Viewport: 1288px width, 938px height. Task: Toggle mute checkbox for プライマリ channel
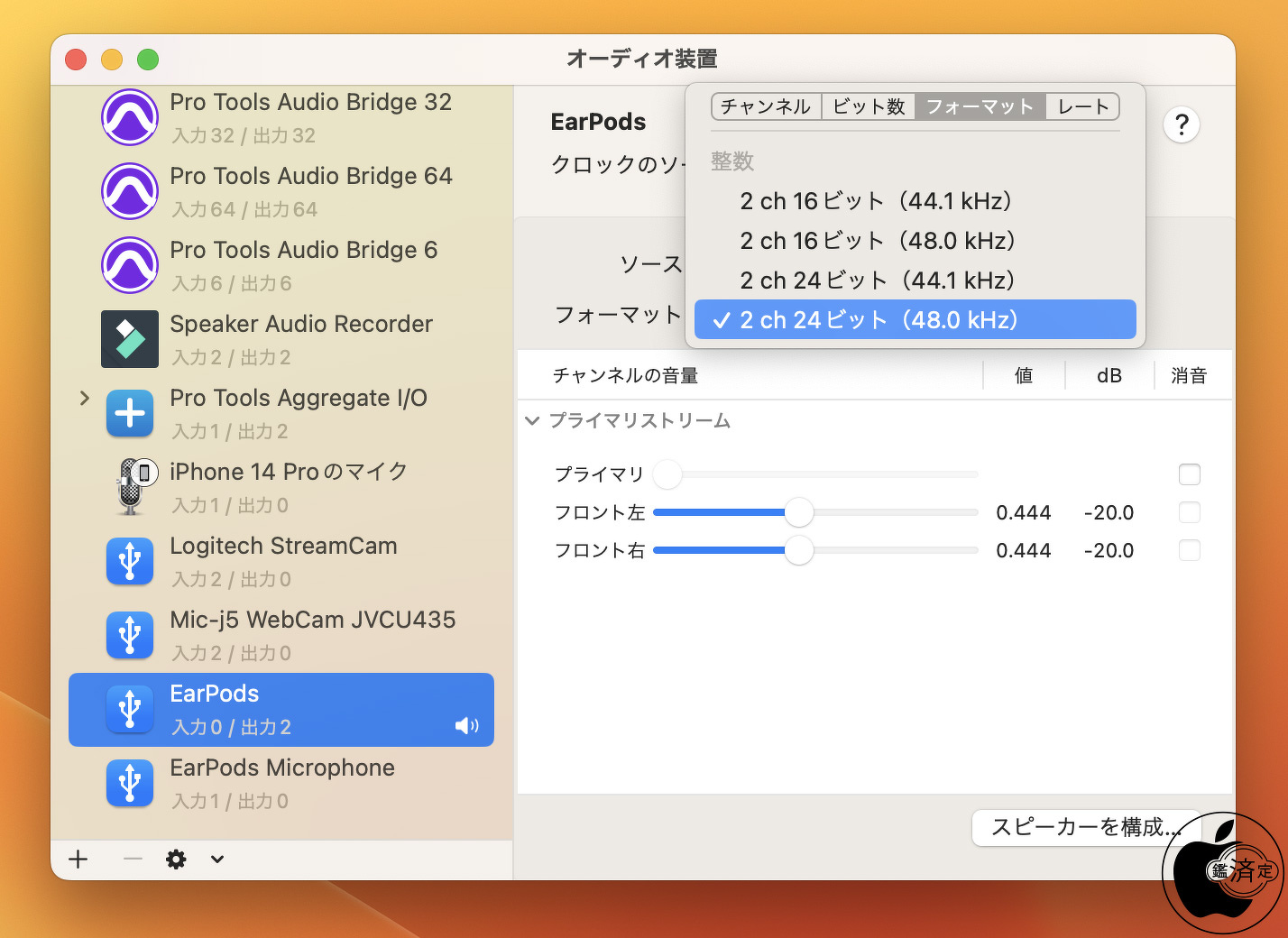1189,474
